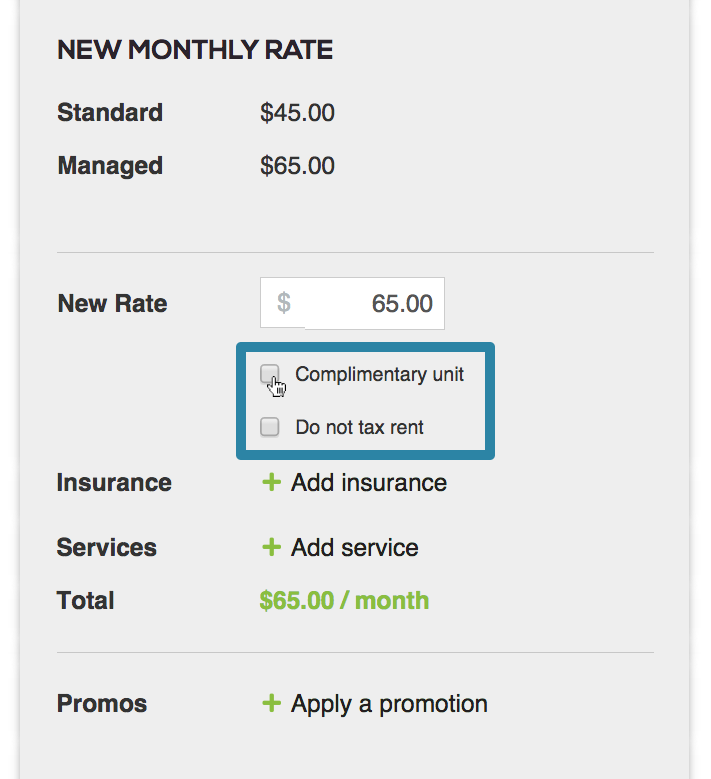Enable the Complimentary unit checkbox
The height and width of the screenshot is (779, 711).
tap(270, 374)
